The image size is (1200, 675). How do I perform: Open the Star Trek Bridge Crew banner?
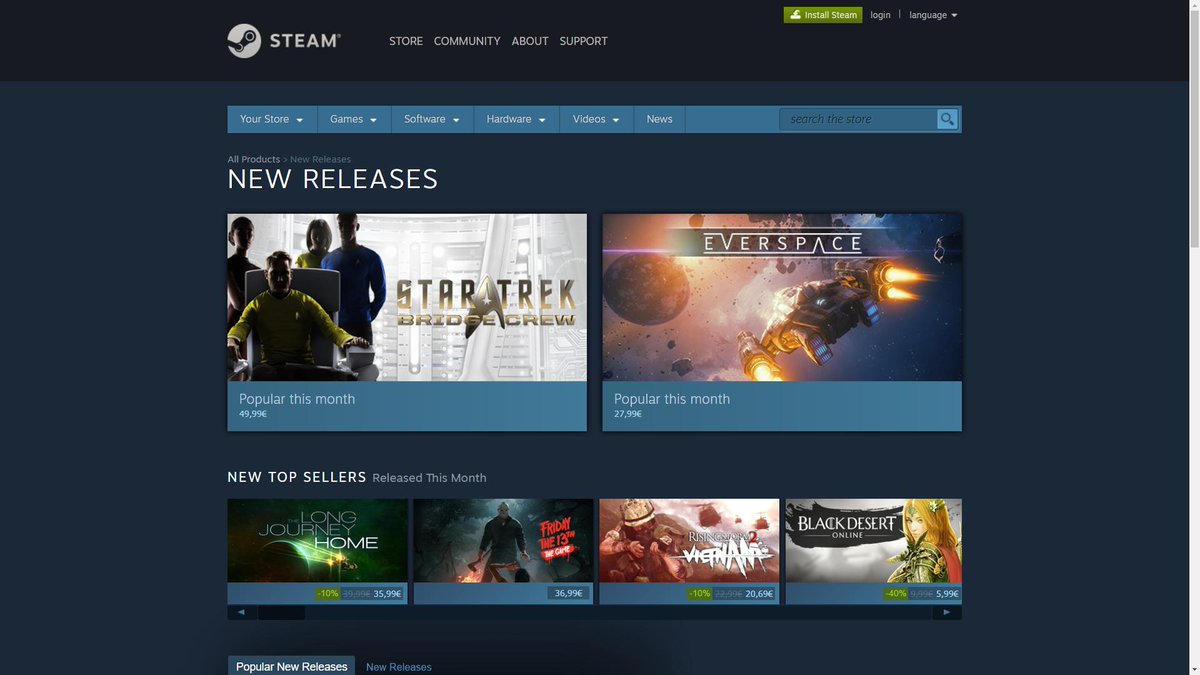click(407, 297)
